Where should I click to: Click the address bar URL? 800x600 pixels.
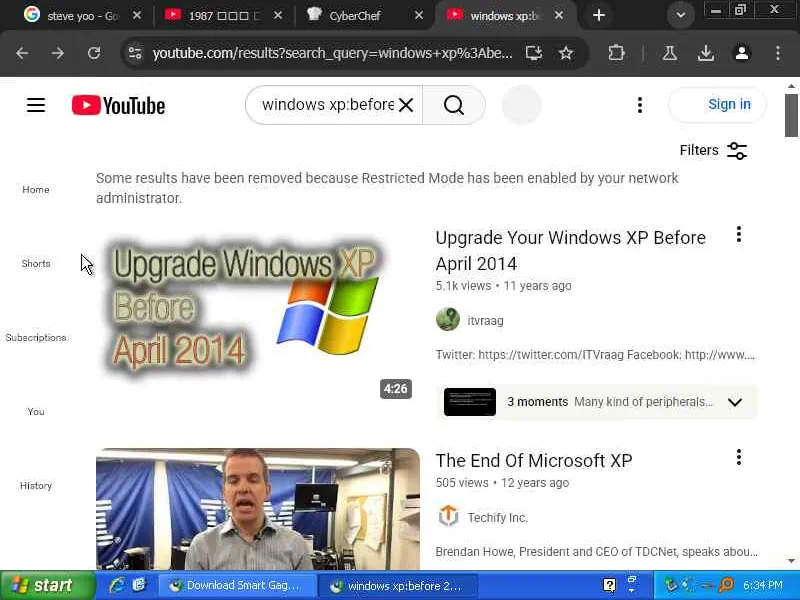[333, 53]
